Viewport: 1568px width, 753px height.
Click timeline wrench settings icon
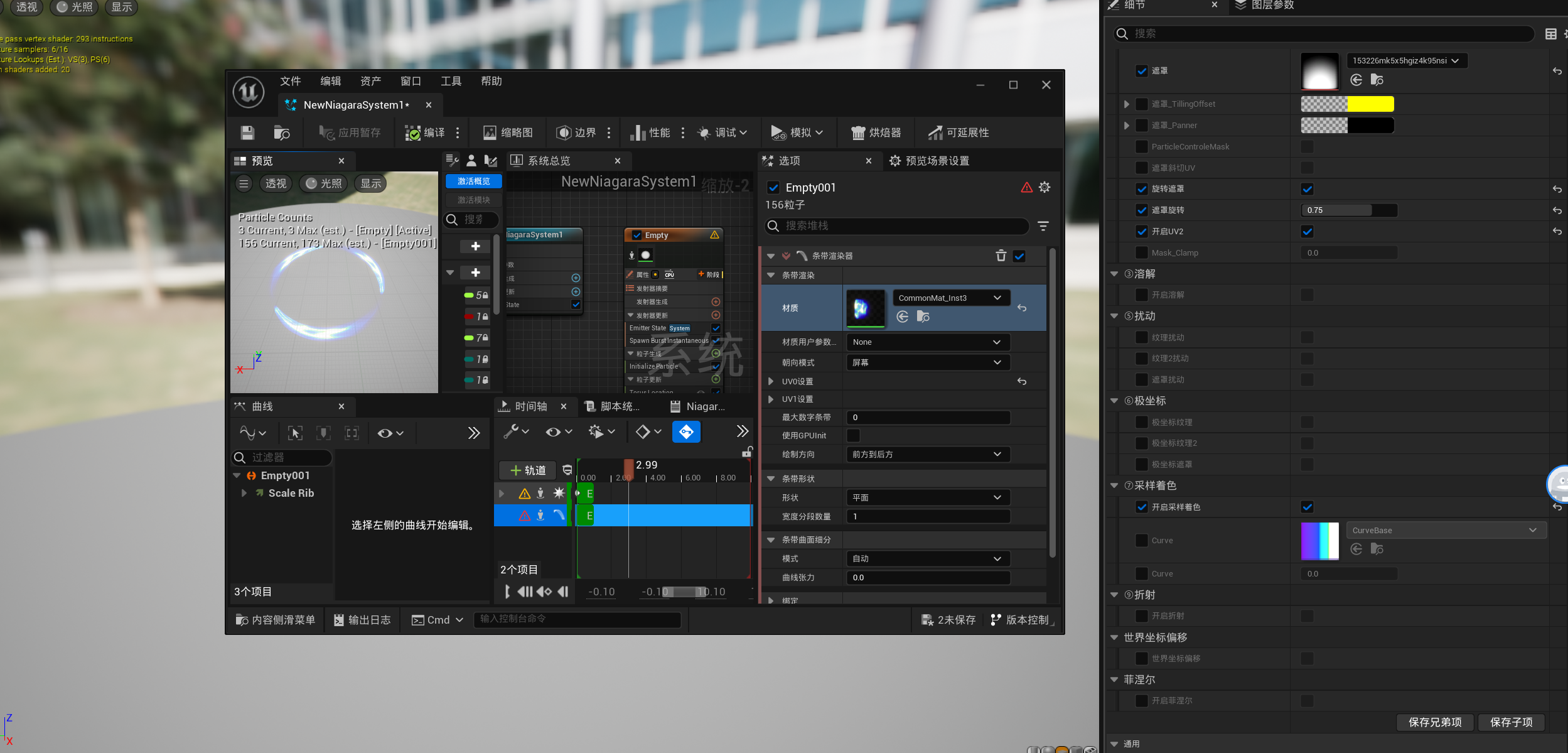pos(517,431)
